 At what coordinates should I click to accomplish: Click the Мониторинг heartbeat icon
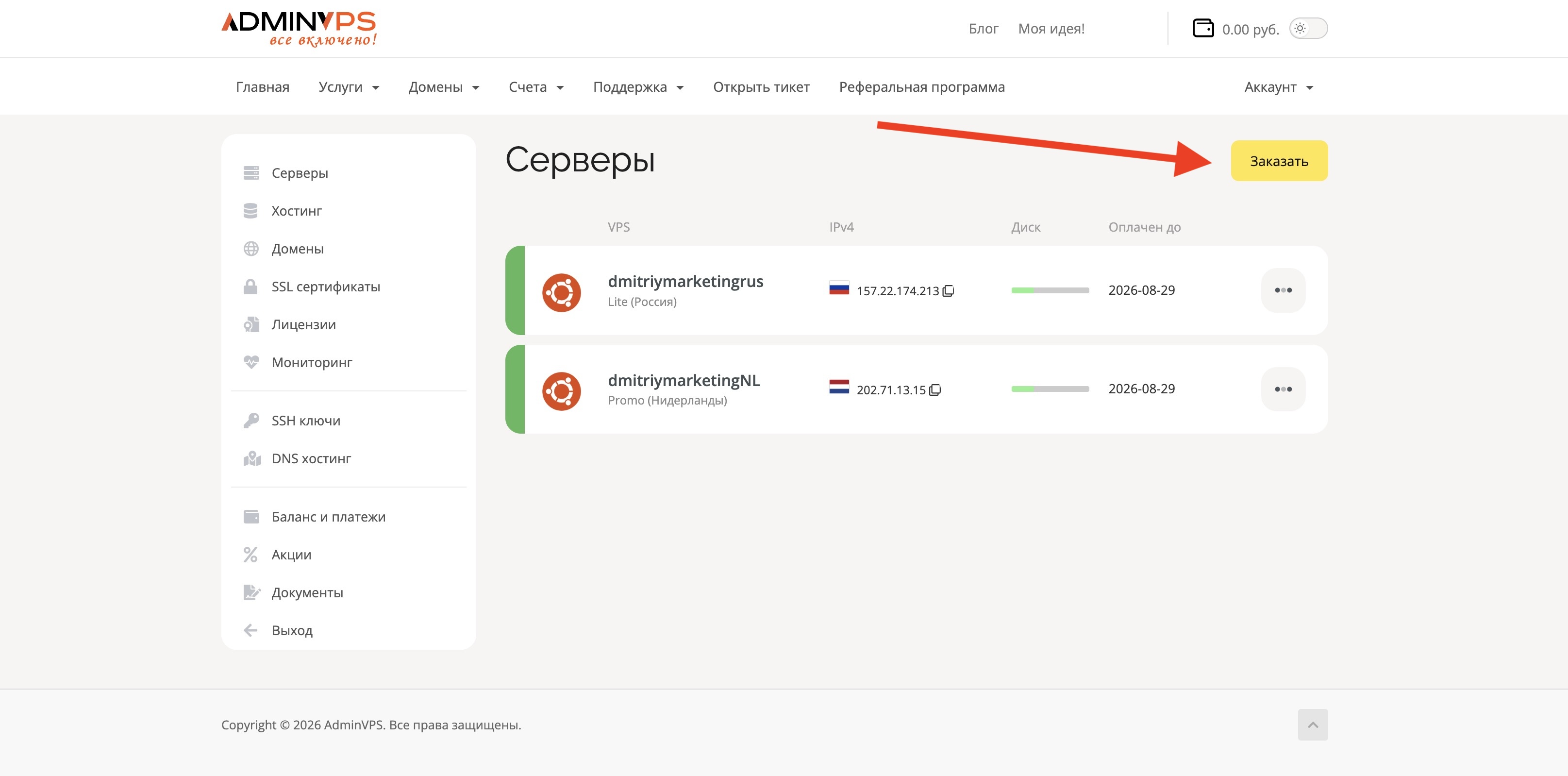251,362
